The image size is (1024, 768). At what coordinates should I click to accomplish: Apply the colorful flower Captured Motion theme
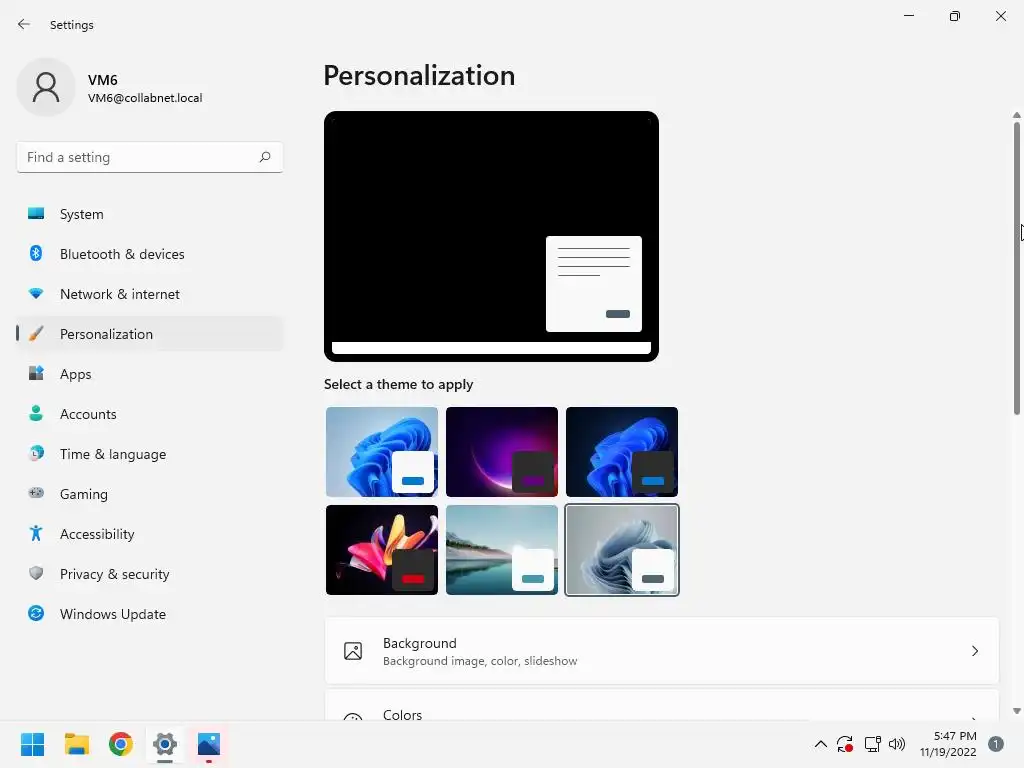tap(382, 550)
